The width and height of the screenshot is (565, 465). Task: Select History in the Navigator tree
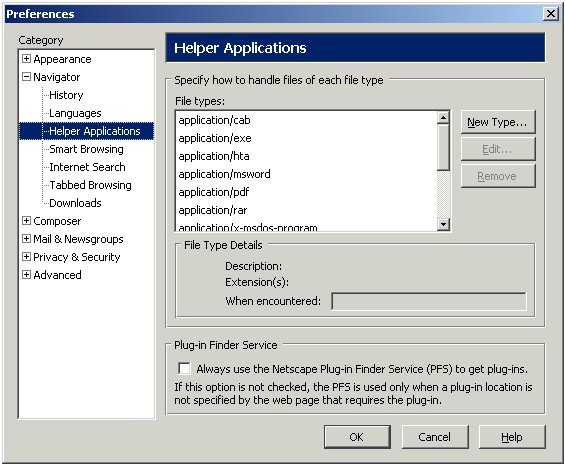66,95
